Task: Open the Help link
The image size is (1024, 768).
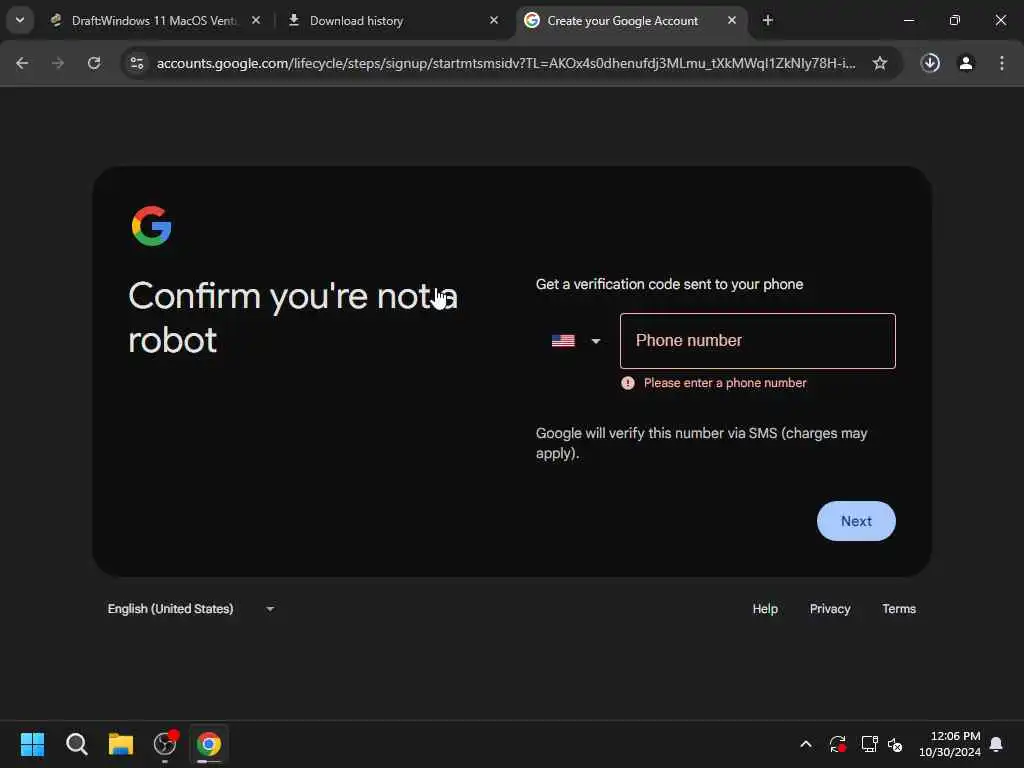Action: (765, 609)
